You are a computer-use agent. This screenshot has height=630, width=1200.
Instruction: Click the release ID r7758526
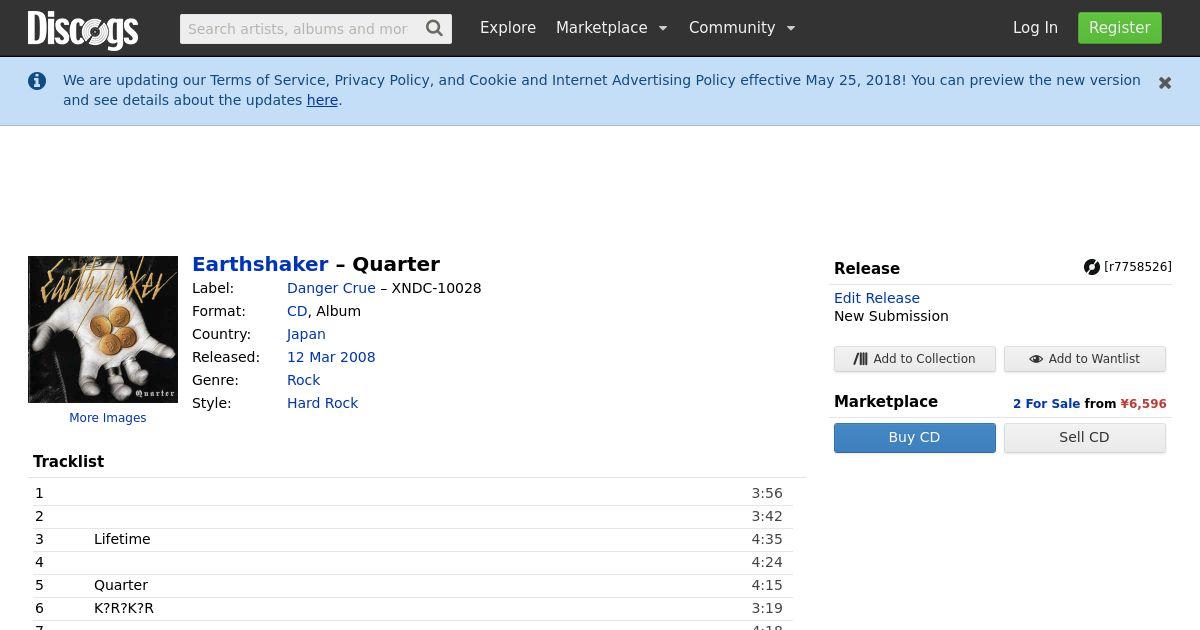[x=1138, y=267]
